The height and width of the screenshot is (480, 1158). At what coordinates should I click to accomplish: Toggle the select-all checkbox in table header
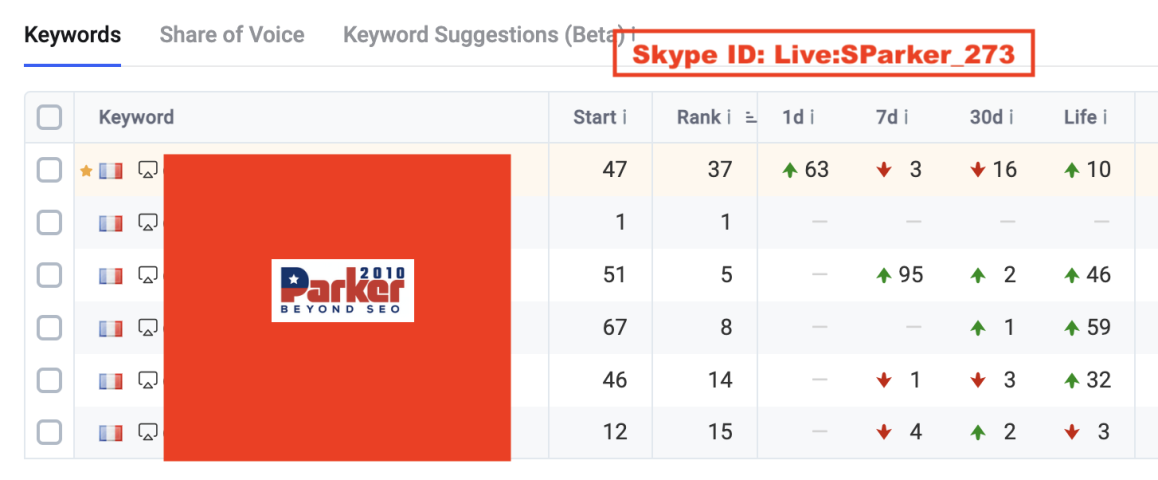tap(49, 117)
